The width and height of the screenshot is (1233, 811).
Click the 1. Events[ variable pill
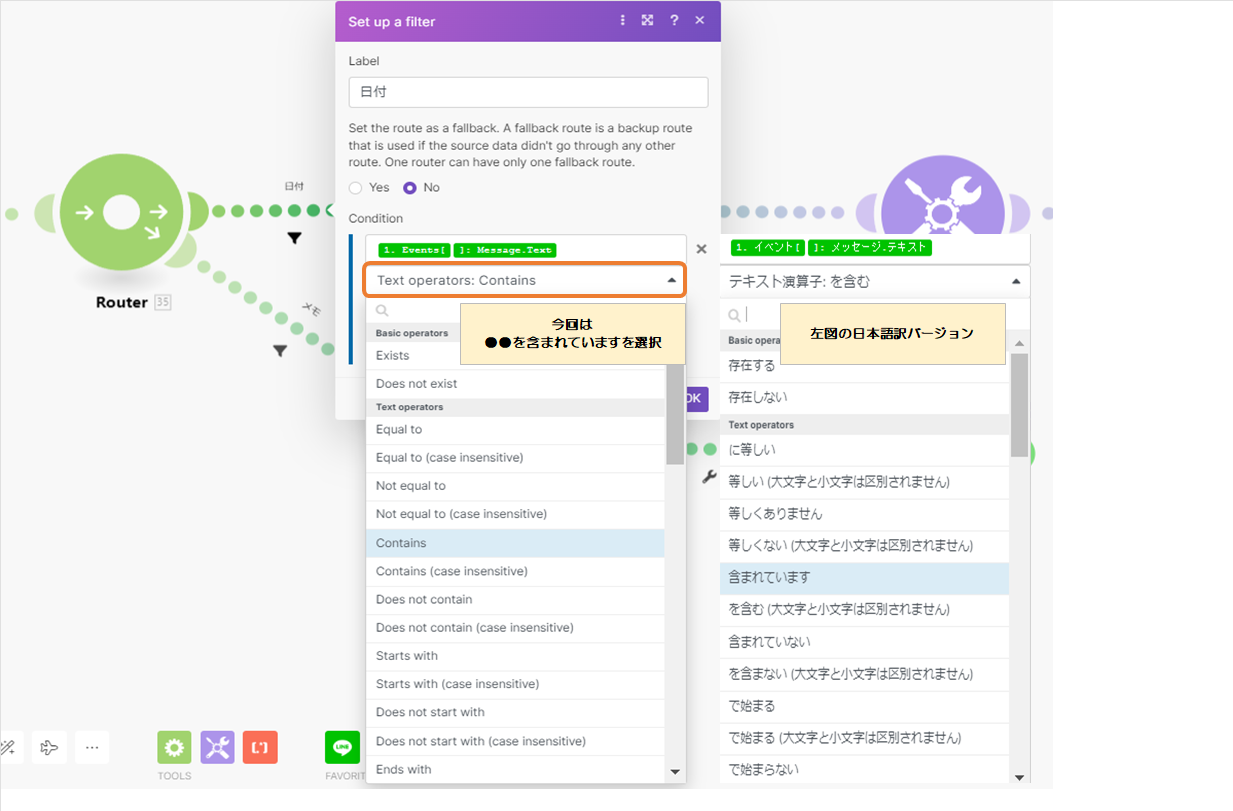[x=414, y=250]
